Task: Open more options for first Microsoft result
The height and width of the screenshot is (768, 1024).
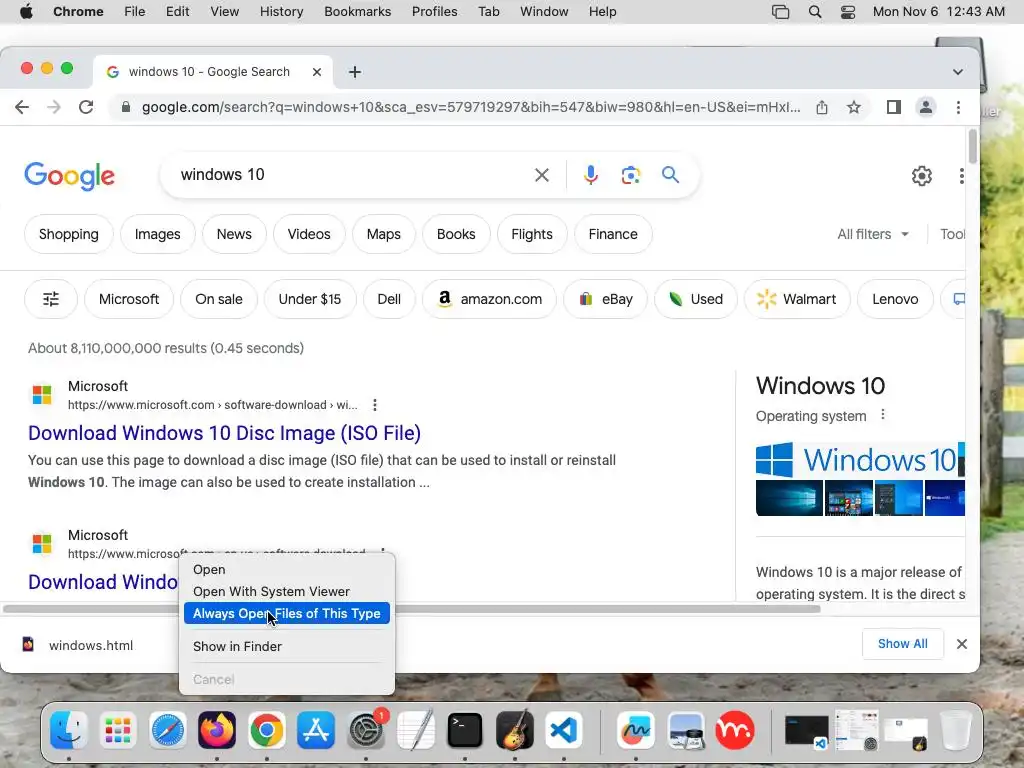Action: pyautogui.click(x=375, y=405)
